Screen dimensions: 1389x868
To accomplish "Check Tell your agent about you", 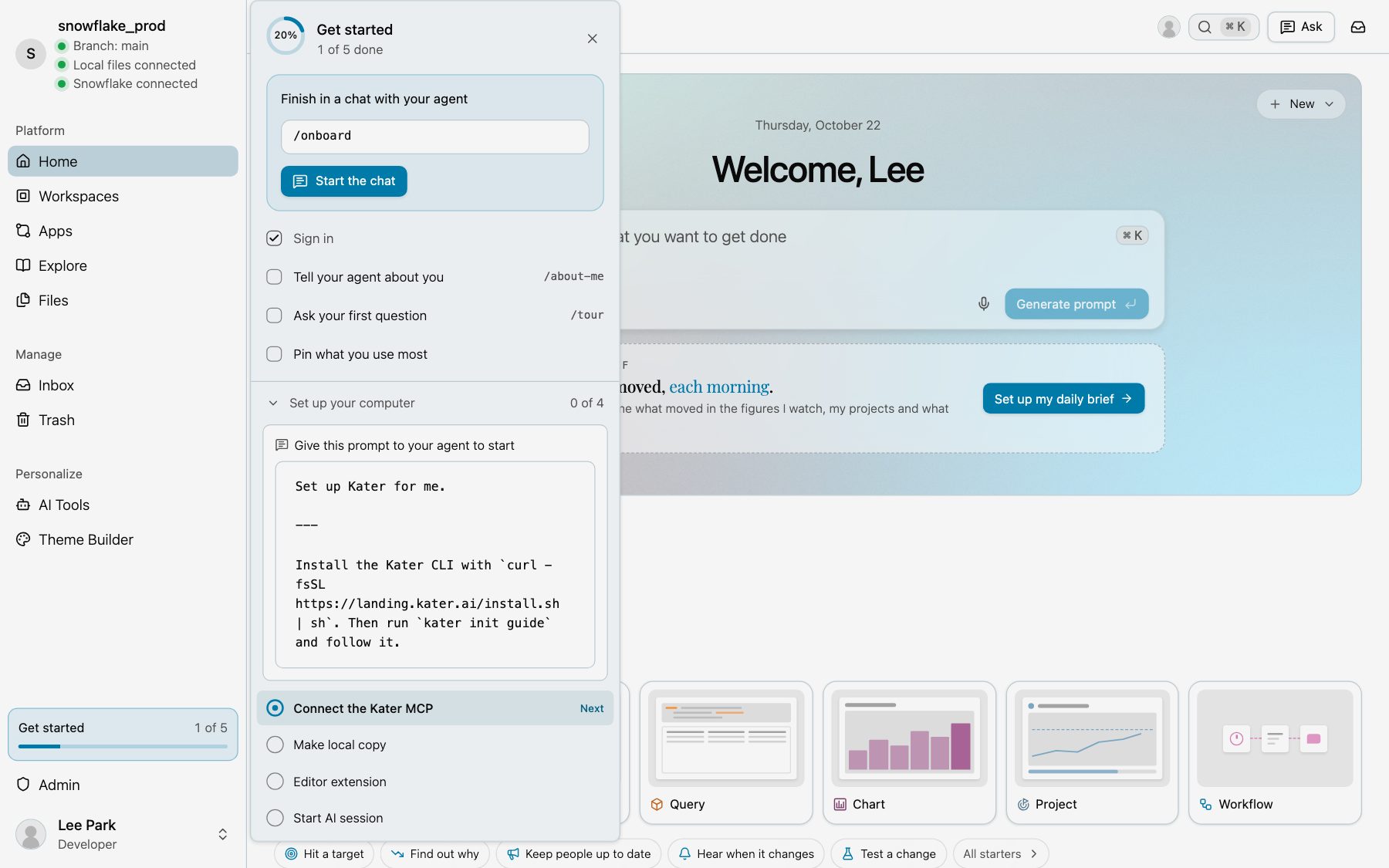I will click(274, 277).
